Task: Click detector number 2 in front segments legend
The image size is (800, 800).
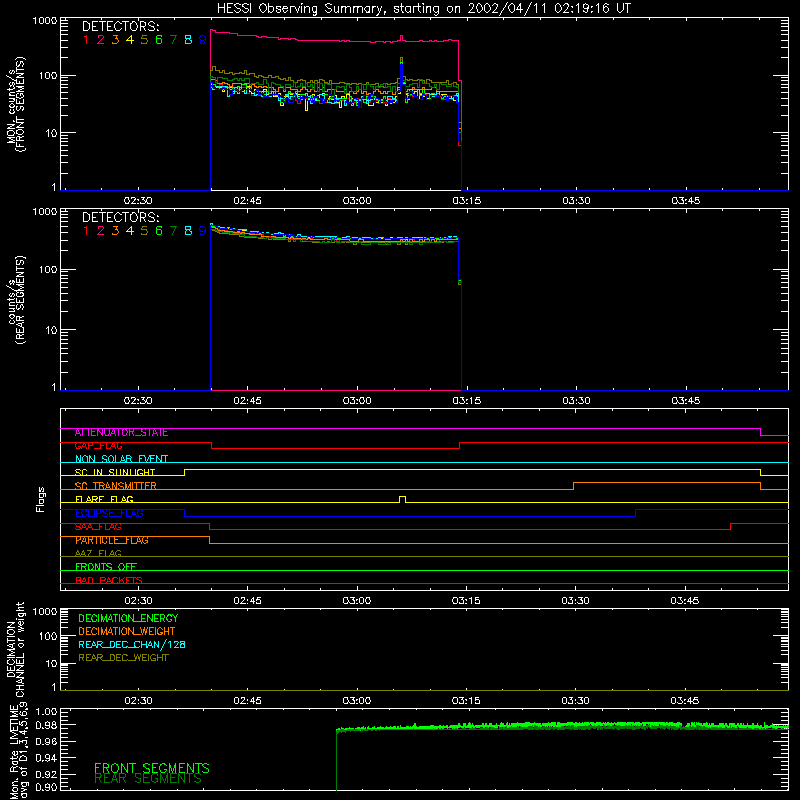Action: (x=101, y=40)
